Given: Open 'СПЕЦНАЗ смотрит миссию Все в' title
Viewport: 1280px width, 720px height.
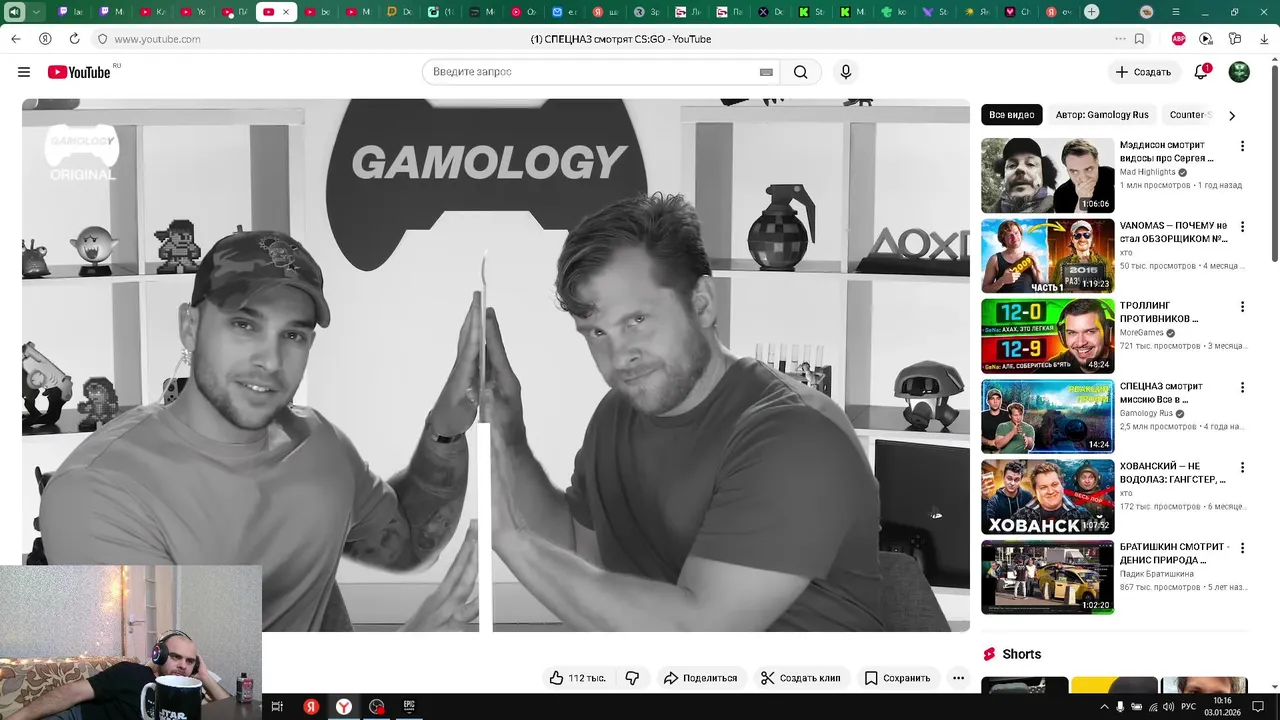Looking at the screenshot, I should (1161, 392).
